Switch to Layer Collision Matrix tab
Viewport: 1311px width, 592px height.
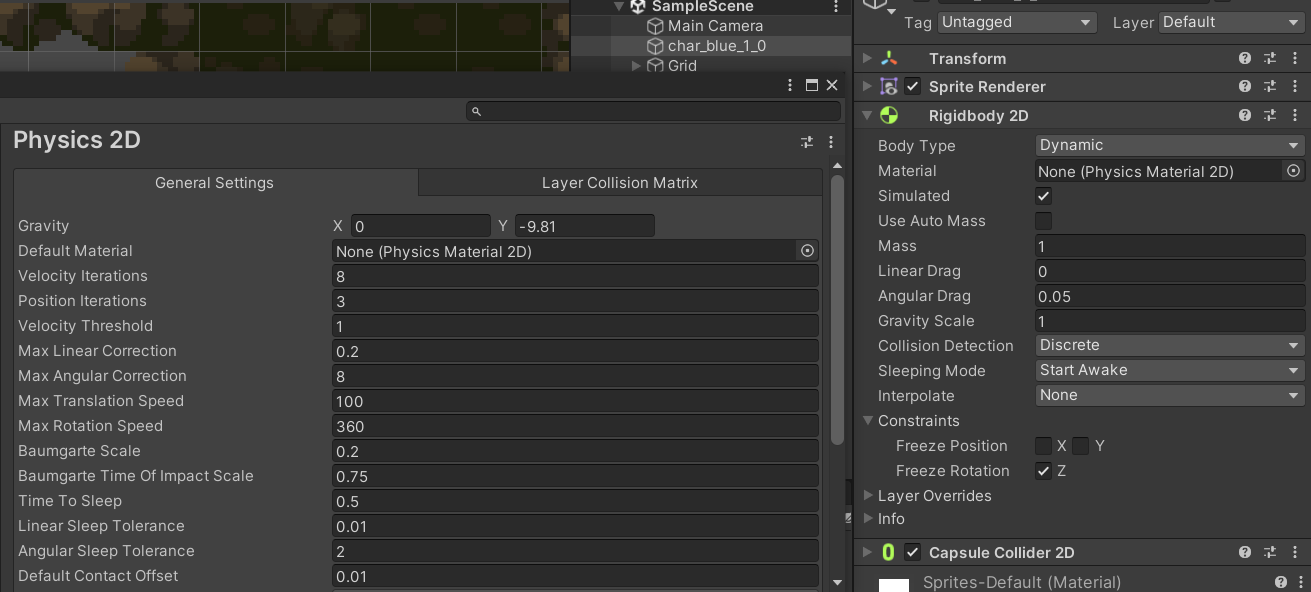pyautogui.click(x=619, y=183)
